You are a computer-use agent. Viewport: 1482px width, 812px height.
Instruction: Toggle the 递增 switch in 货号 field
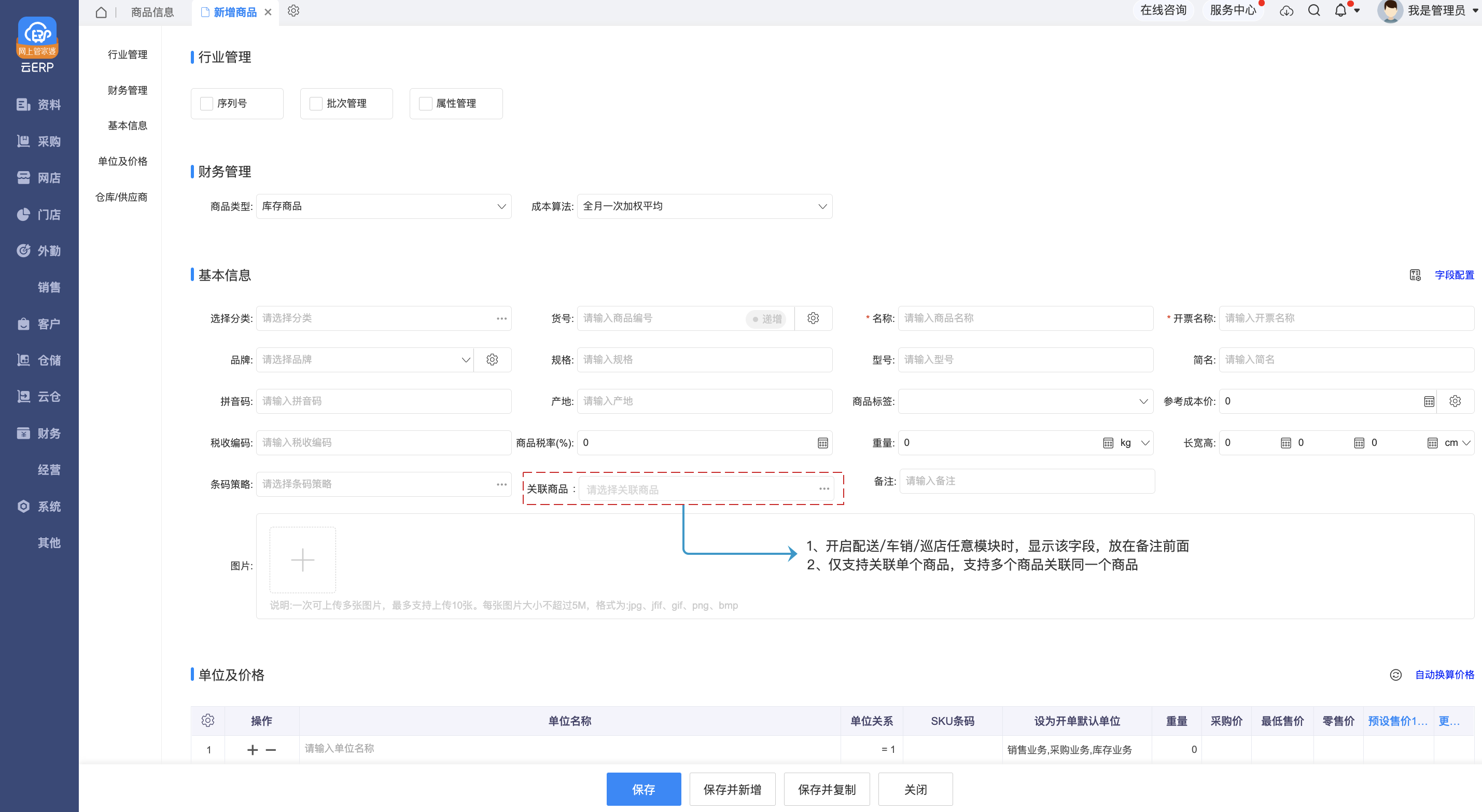767,319
